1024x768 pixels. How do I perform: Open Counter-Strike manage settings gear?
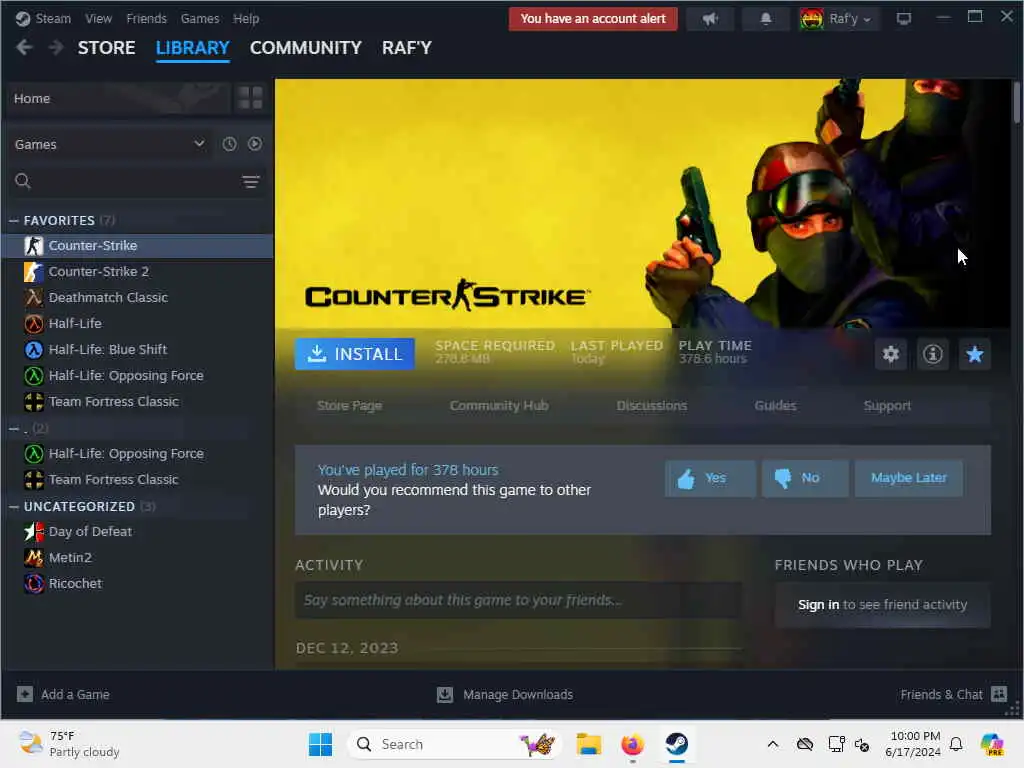pos(891,354)
